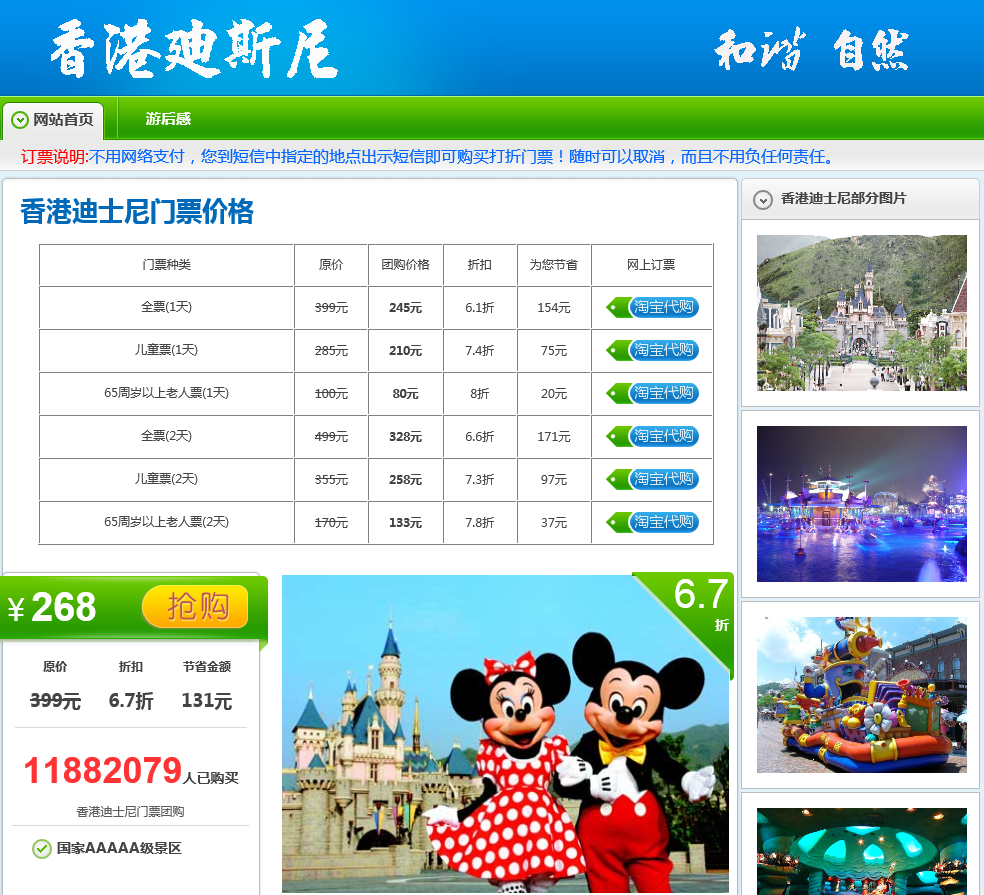Image resolution: width=984 pixels, height=895 pixels.
Task: Click the 245元 group price
Action: point(405,308)
